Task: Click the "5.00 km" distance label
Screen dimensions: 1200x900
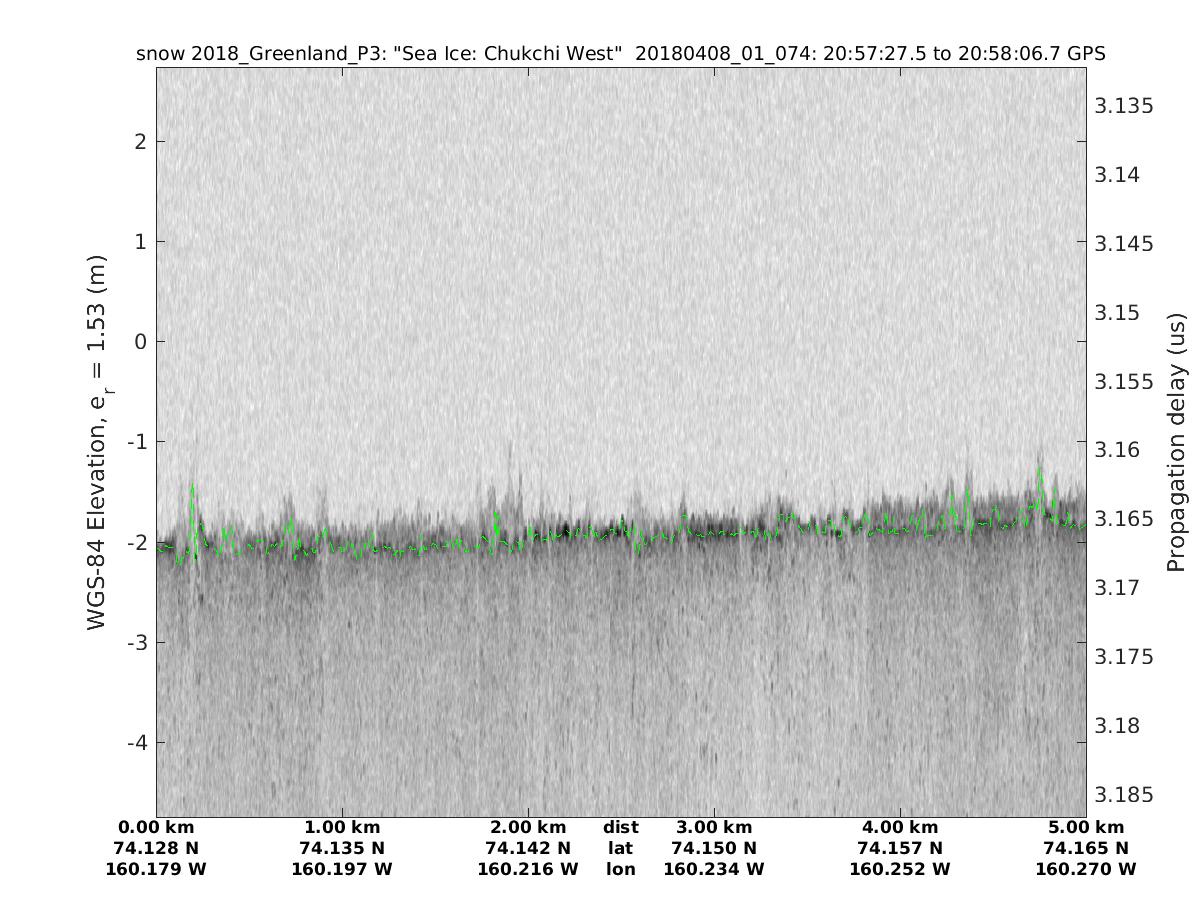Action: click(x=1086, y=828)
